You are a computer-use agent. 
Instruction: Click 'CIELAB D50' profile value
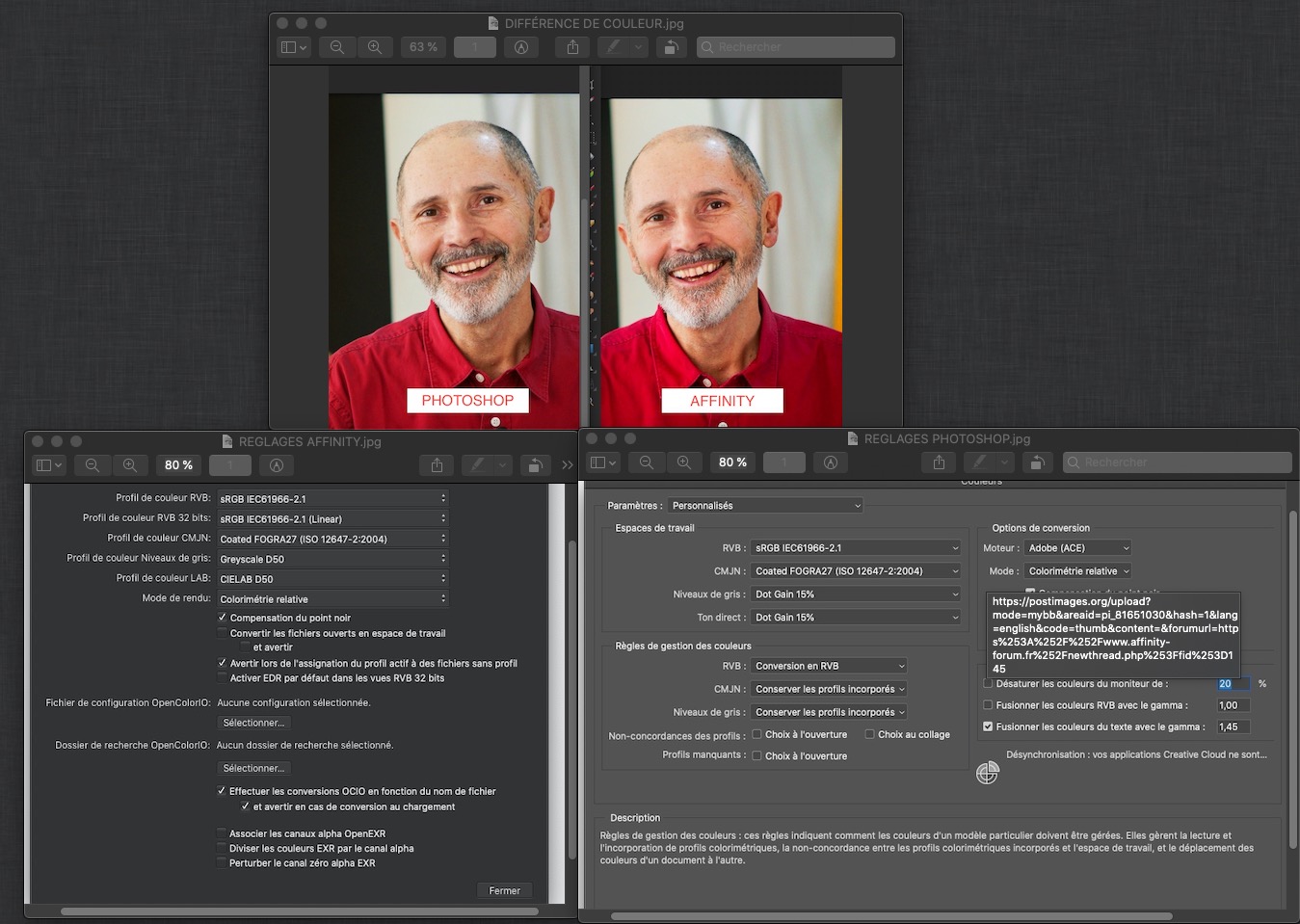(x=247, y=579)
